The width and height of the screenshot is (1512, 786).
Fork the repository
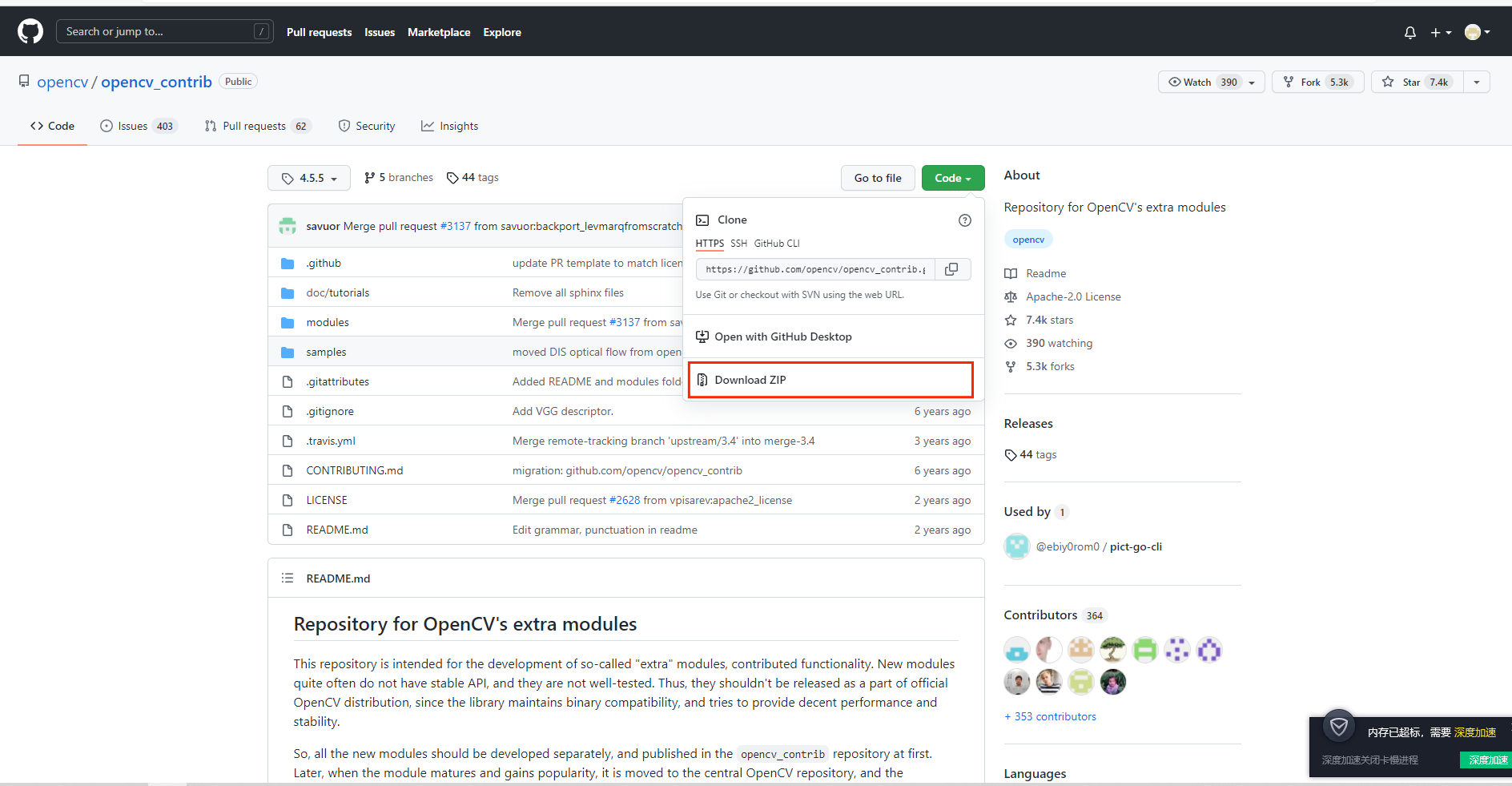(1317, 82)
